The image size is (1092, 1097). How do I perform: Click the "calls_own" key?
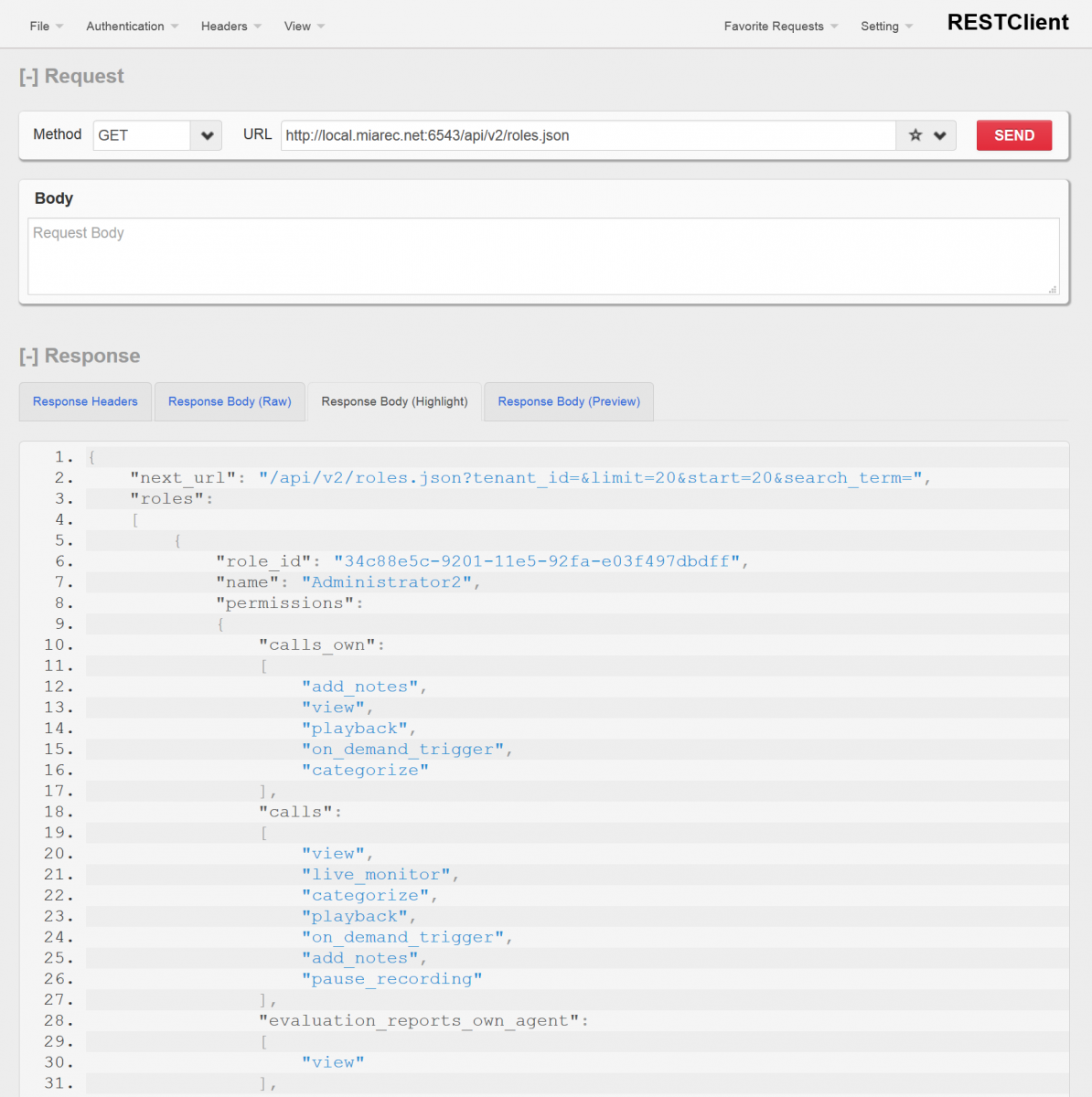317,645
